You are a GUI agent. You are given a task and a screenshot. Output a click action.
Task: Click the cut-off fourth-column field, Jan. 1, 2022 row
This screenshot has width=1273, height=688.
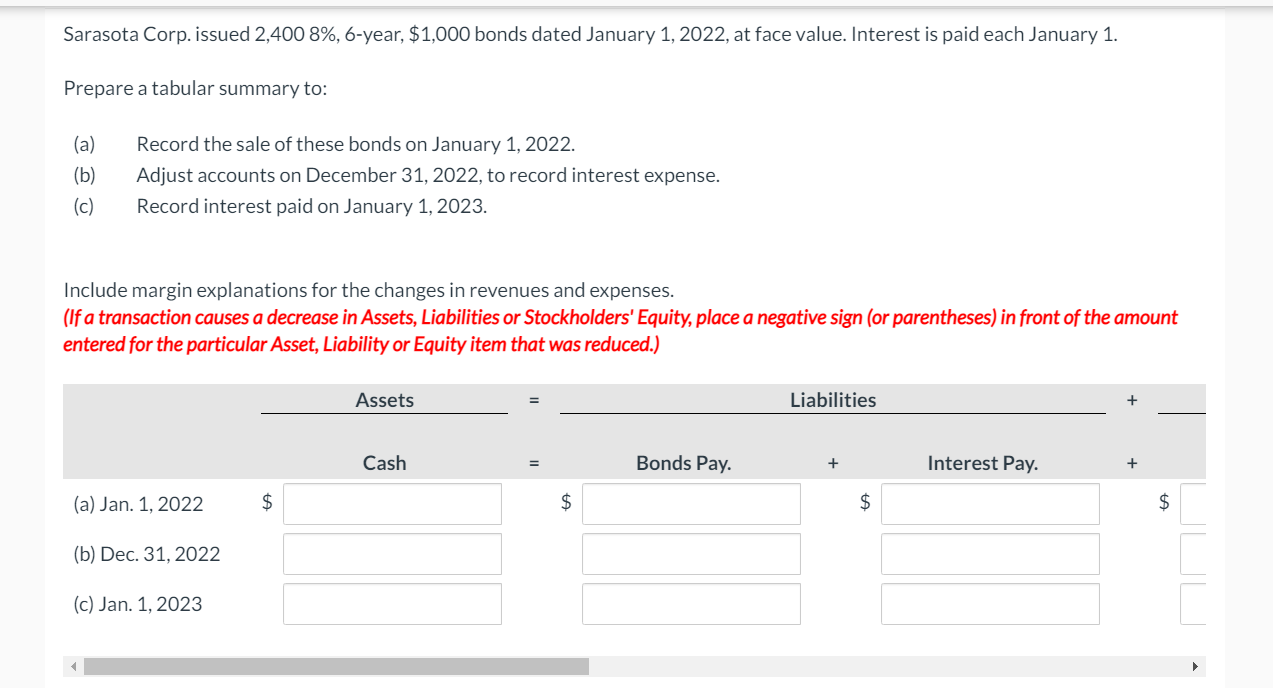pos(1193,504)
